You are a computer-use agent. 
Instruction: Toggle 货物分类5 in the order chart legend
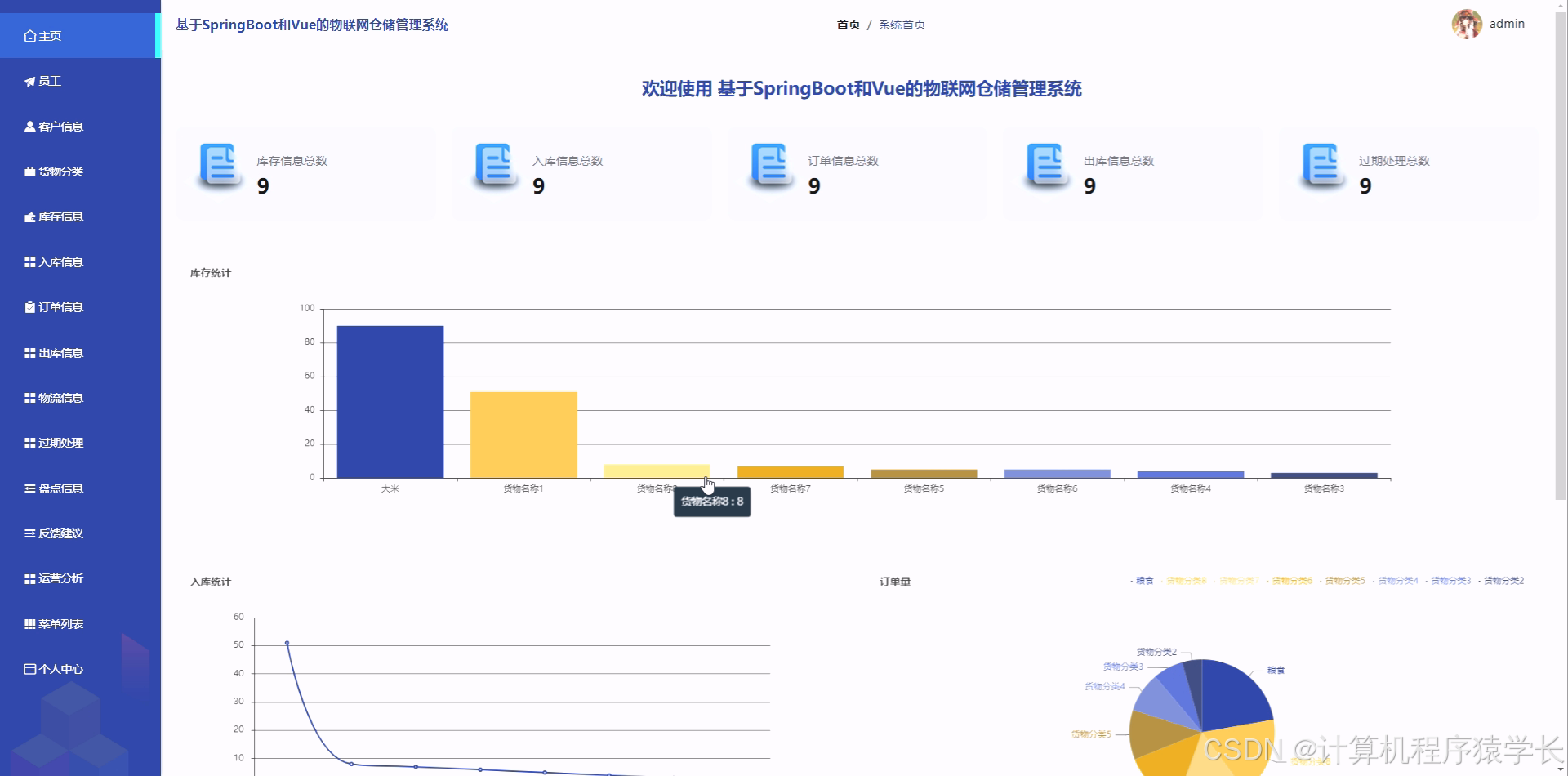(1343, 581)
